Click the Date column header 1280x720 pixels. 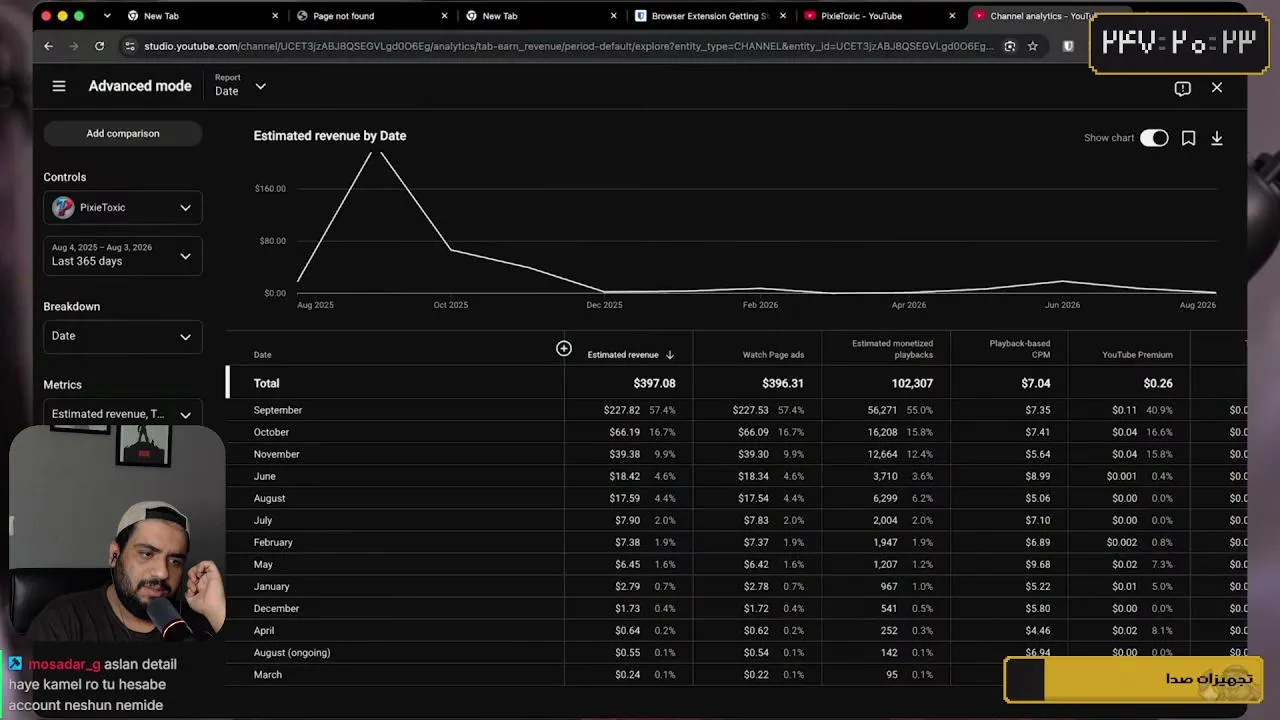(262, 355)
